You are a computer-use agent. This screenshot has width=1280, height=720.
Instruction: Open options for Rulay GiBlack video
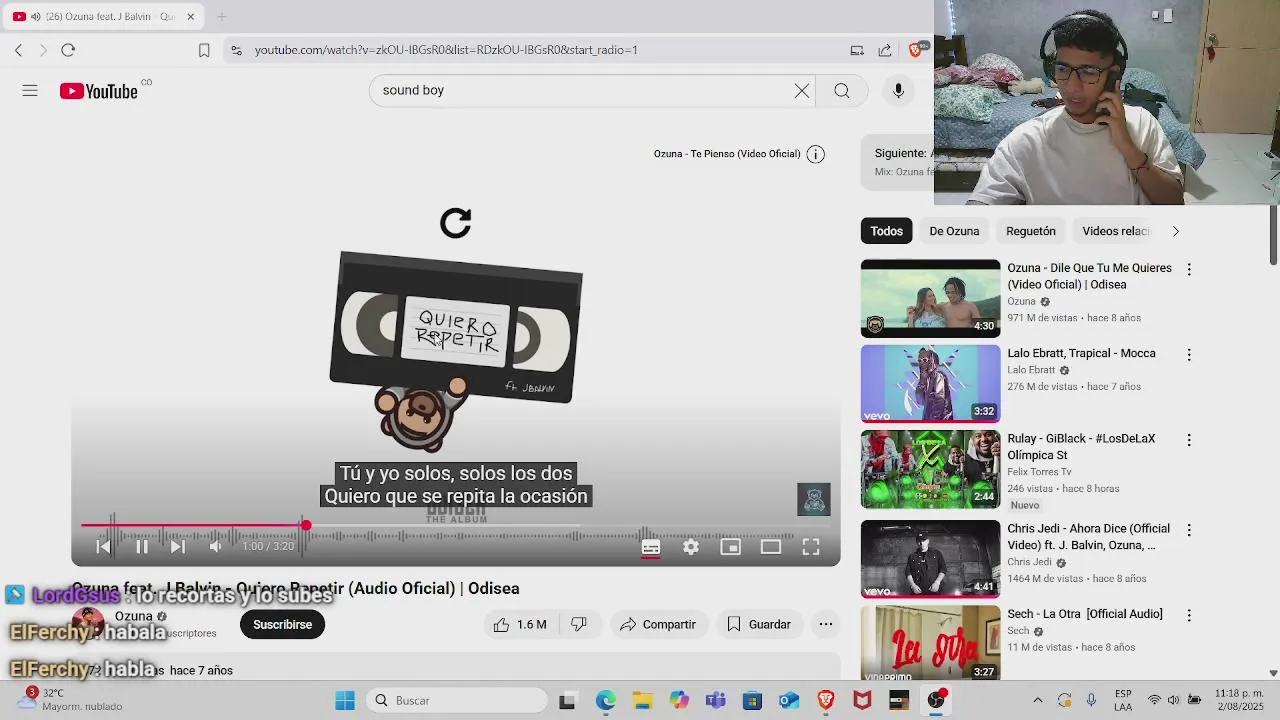click(1189, 440)
